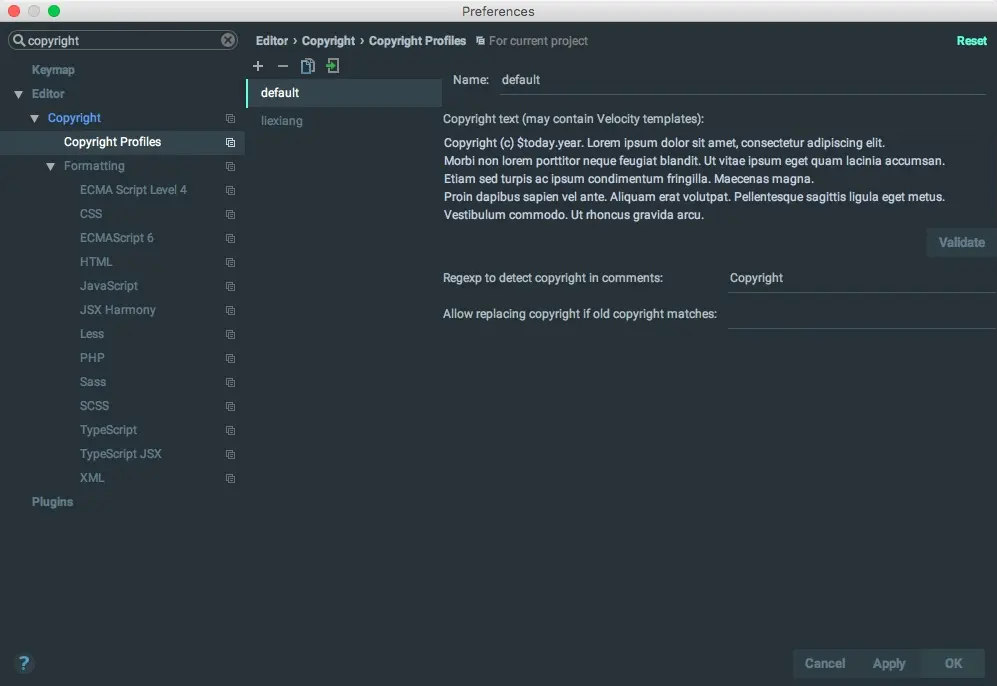Add a new copyright profile
This screenshot has height=686, width=997.
[258, 66]
